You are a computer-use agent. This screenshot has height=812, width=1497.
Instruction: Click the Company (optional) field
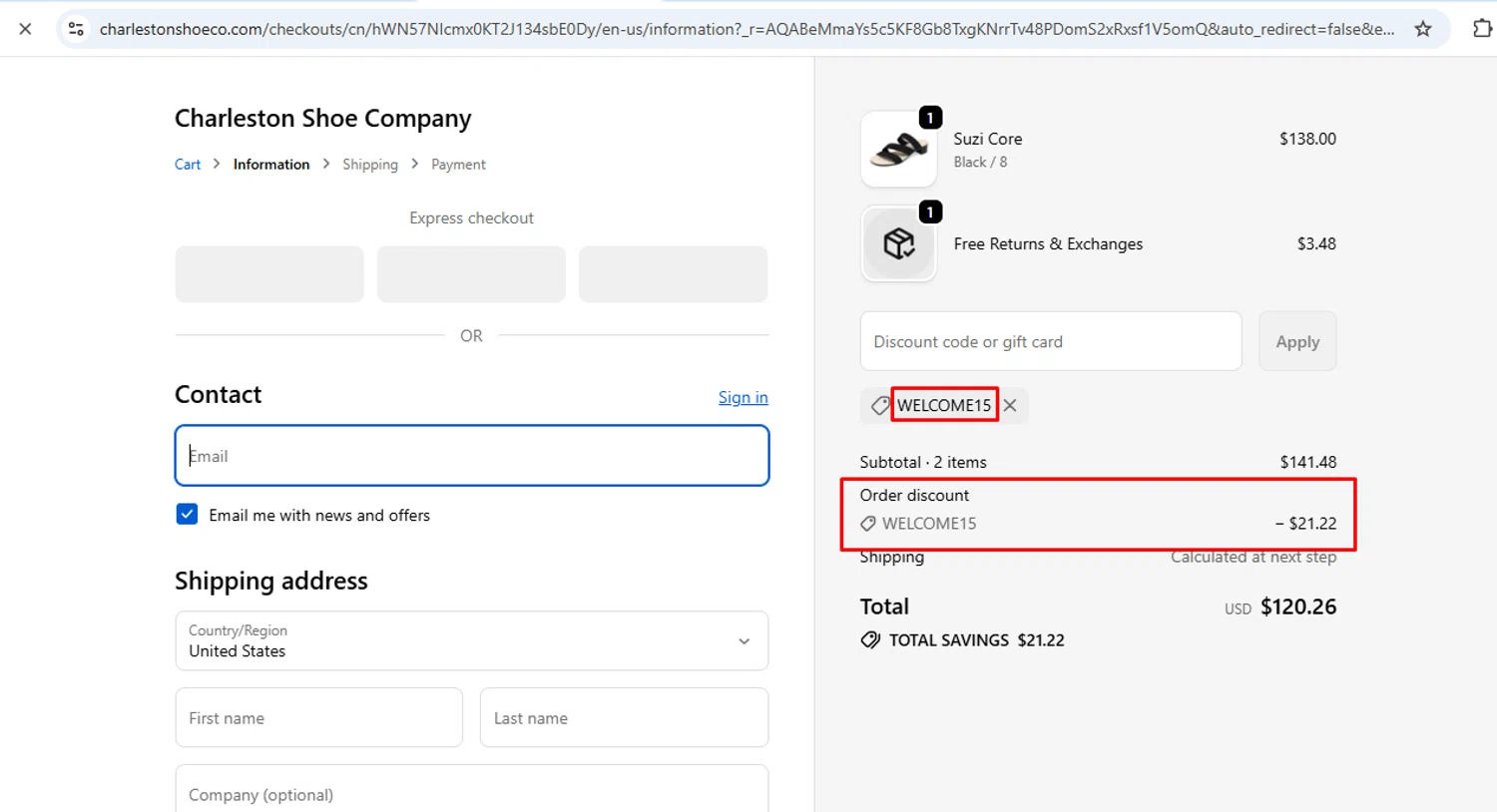pos(471,789)
